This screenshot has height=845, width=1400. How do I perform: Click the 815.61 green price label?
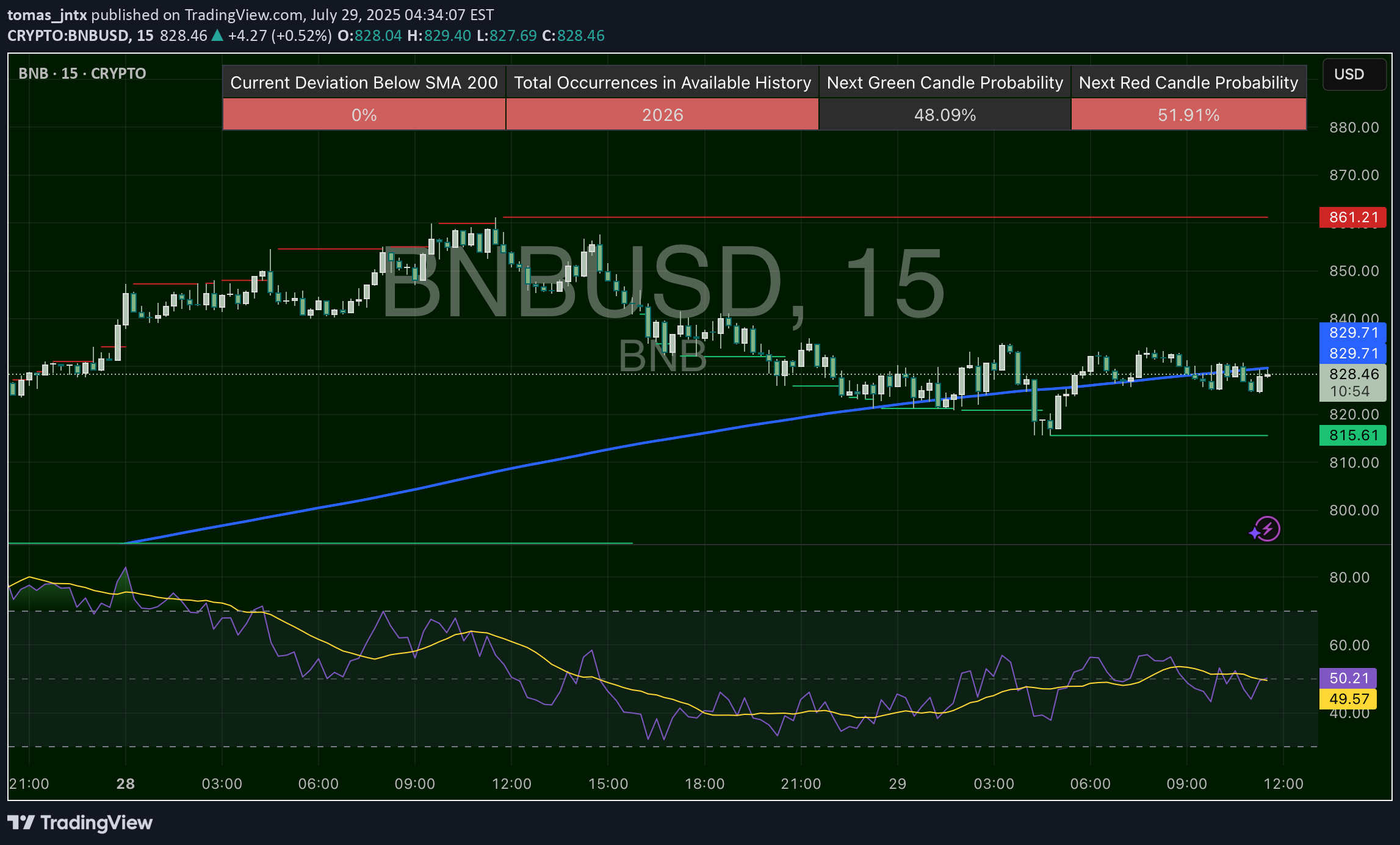tap(1353, 435)
